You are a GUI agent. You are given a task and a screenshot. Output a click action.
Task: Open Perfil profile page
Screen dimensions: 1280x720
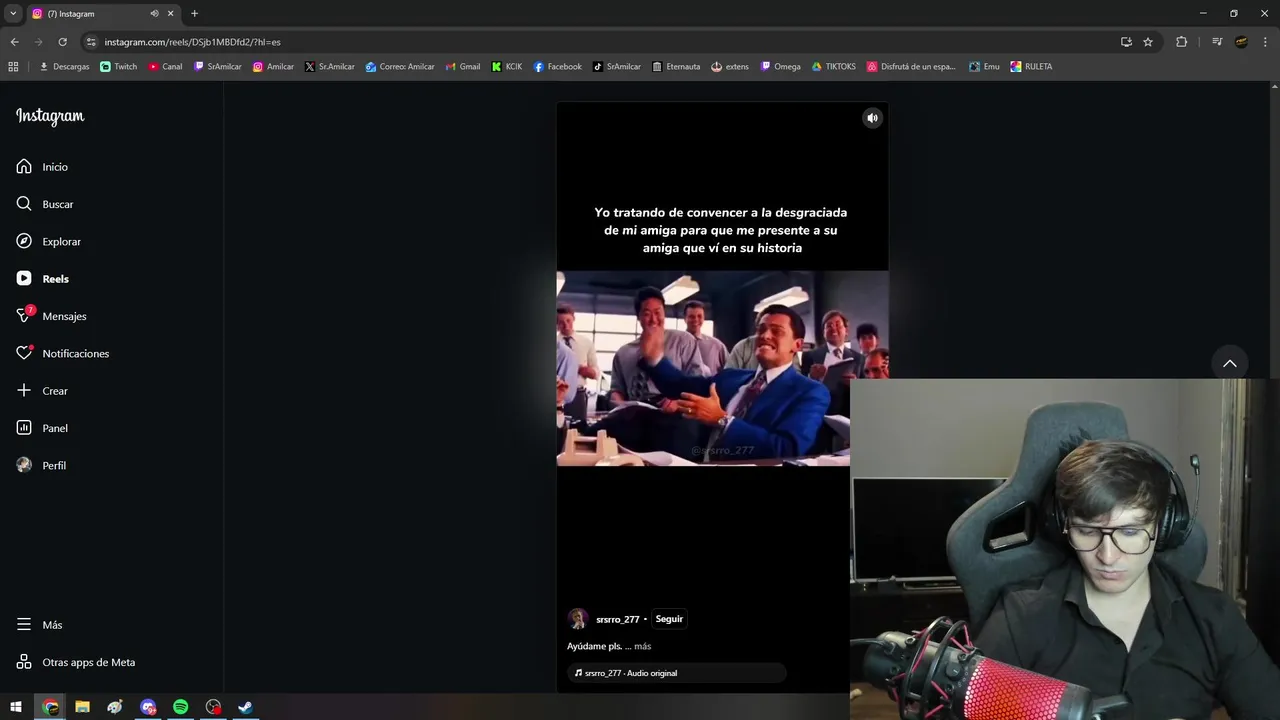(41, 465)
